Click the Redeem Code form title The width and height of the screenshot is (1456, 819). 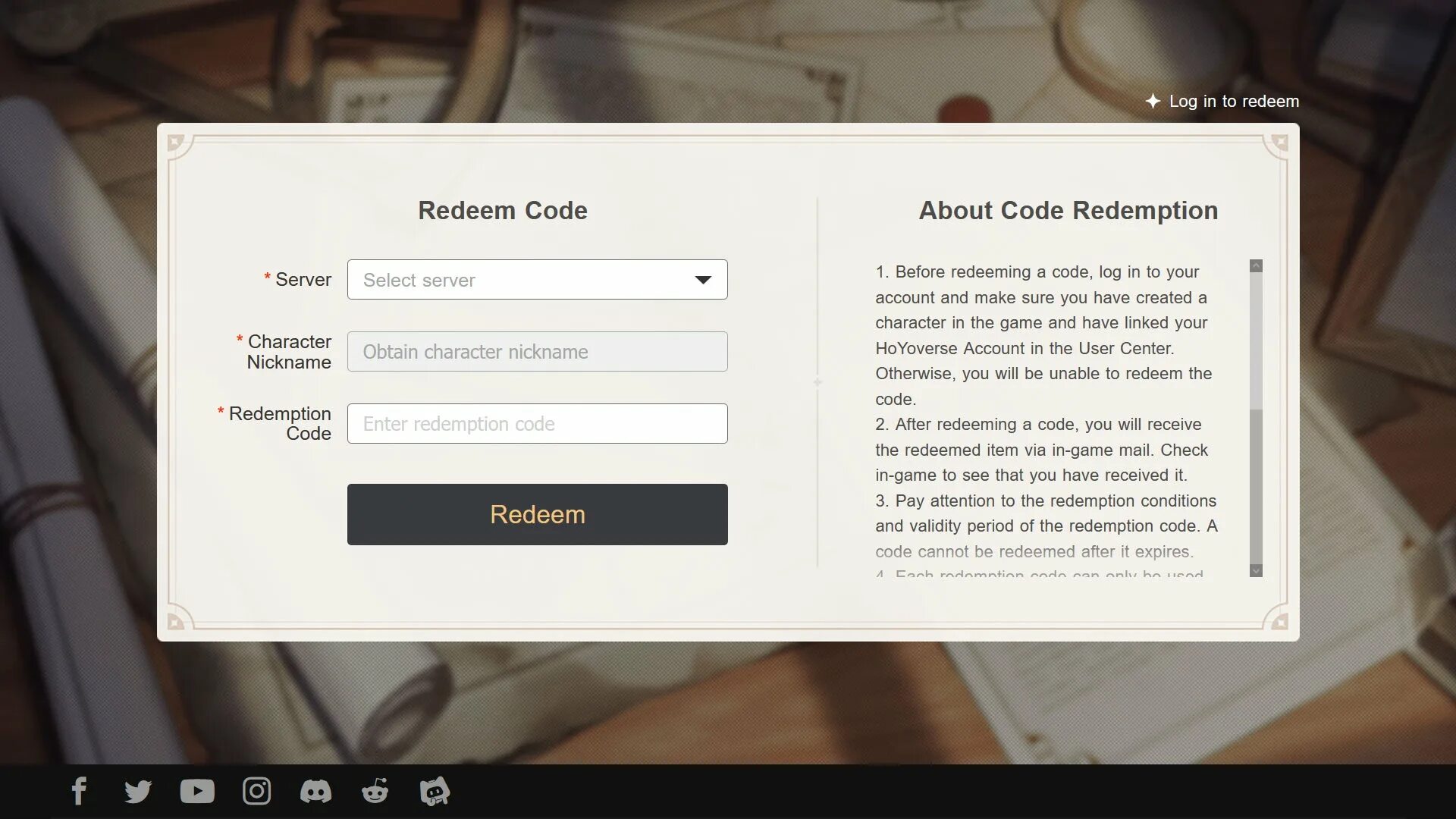(502, 210)
